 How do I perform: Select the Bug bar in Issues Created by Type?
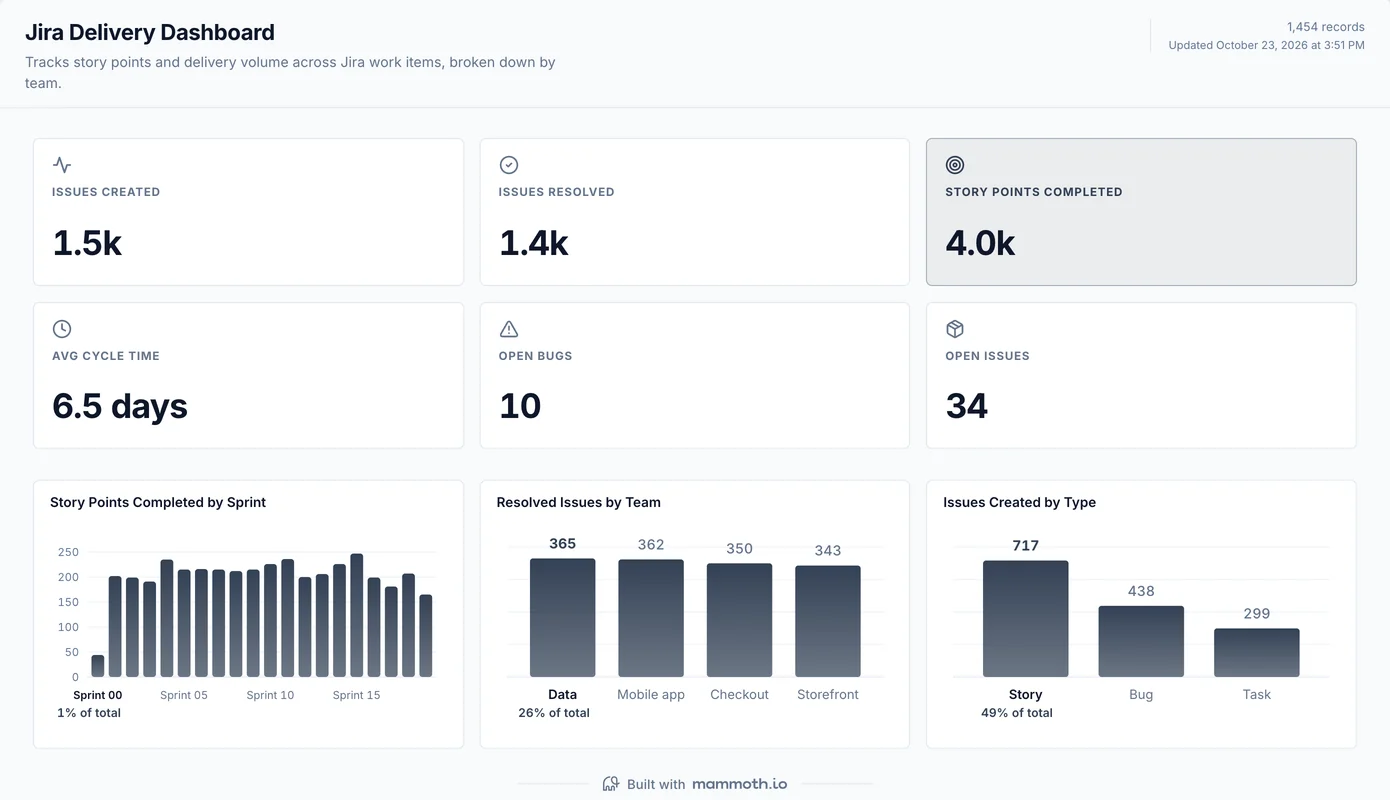coord(1141,642)
